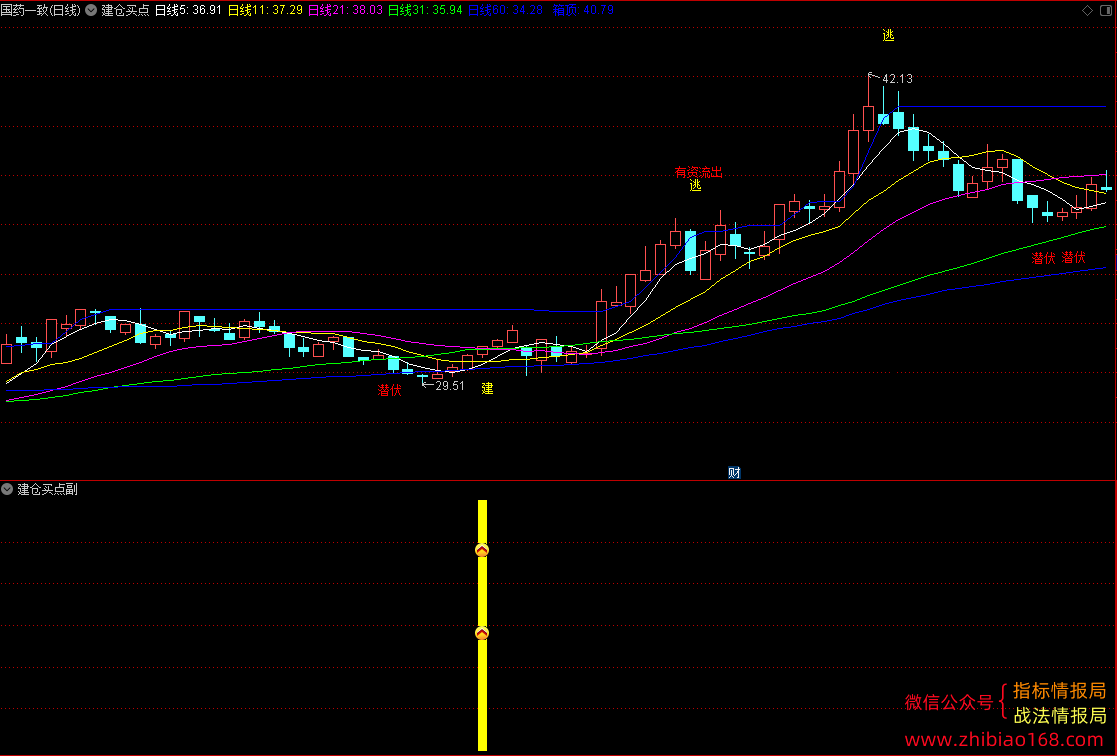Click the 日线11: 37.29 value

tap(265, 10)
